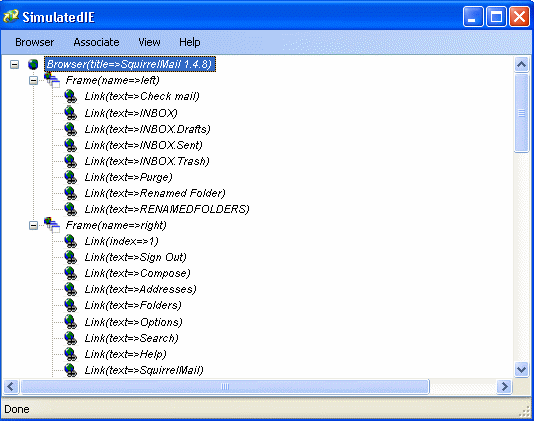The image size is (534, 421).
Task: Click the link icon beside INBOX.Trash
Action: (x=70, y=161)
